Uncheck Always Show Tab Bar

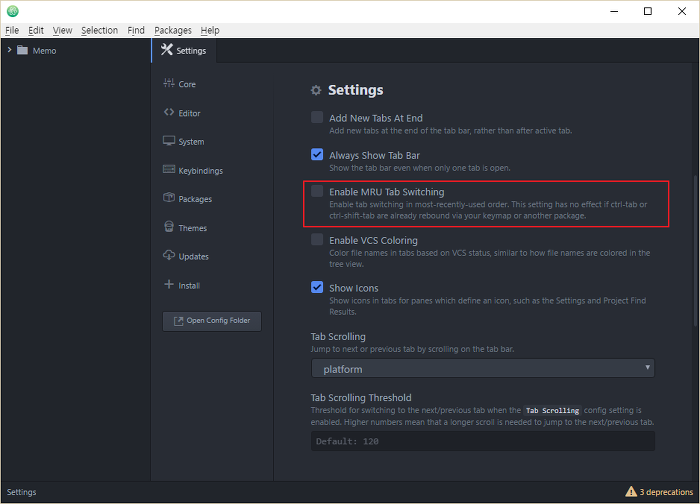point(317,154)
